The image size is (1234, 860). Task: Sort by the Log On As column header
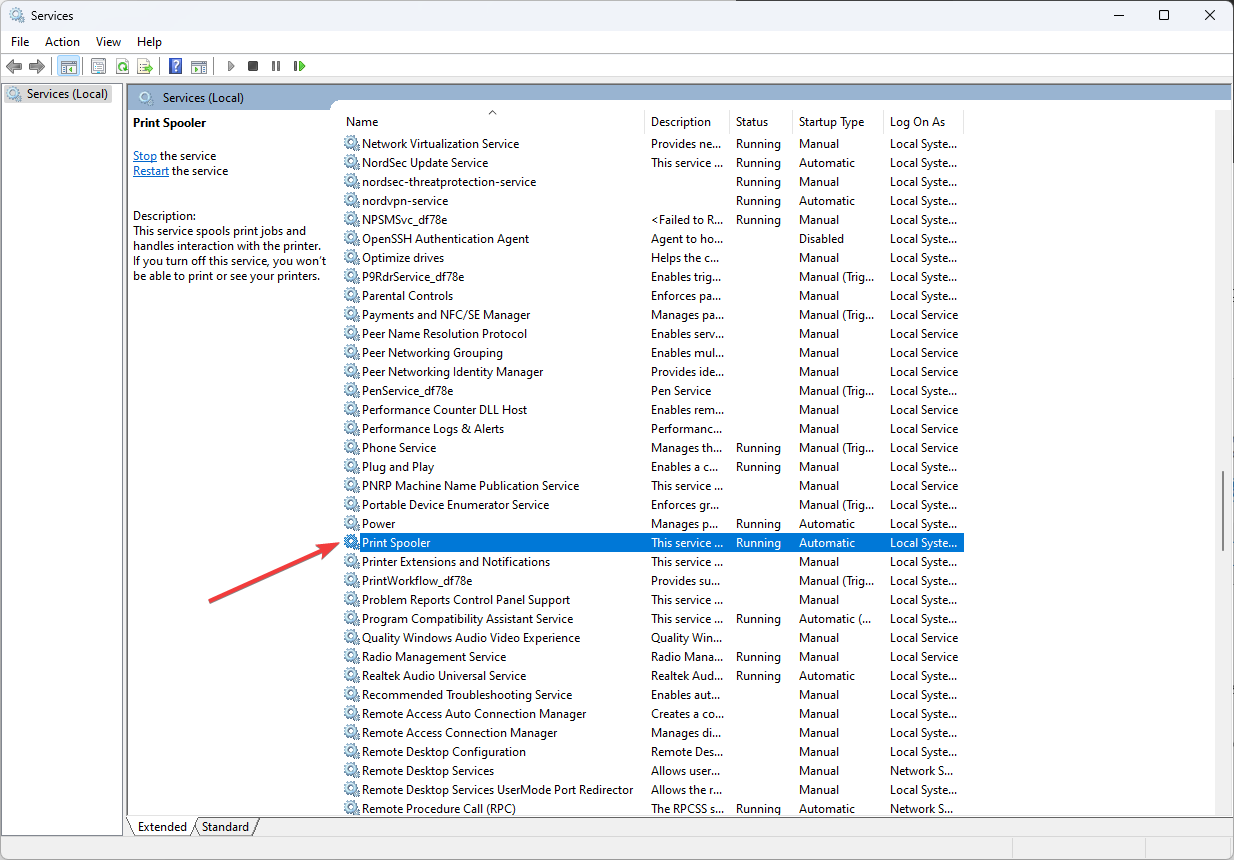click(x=923, y=122)
